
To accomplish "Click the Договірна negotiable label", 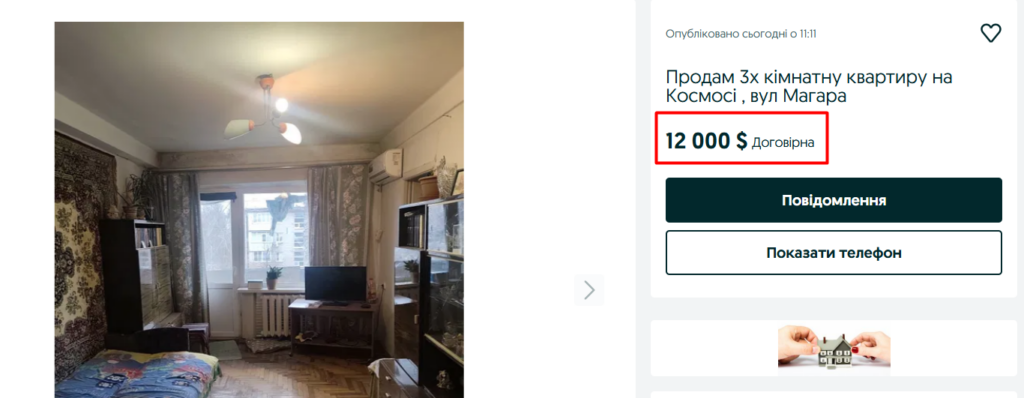I will pos(783,142).
